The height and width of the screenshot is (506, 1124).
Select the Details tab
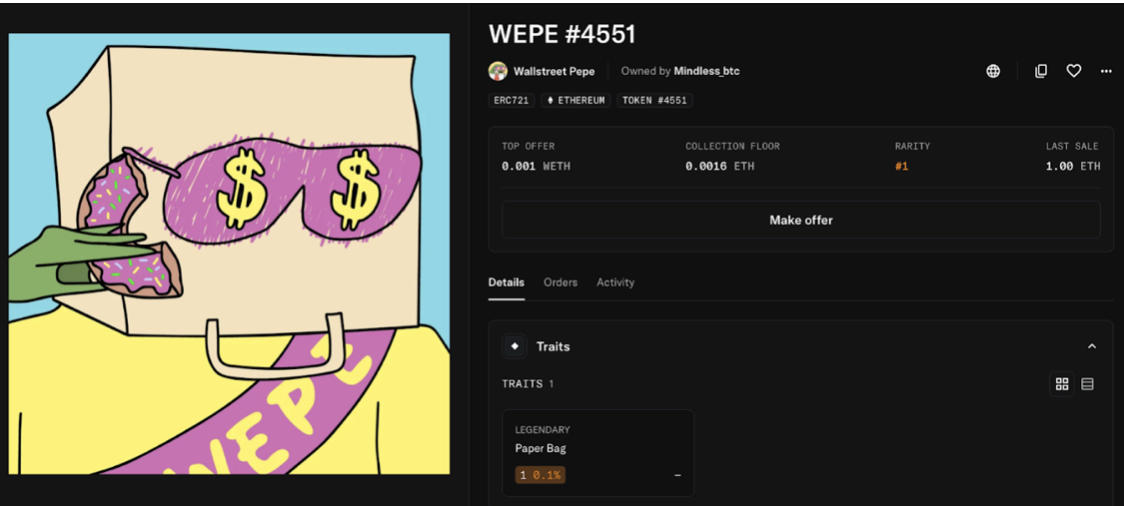tap(506, 282)
